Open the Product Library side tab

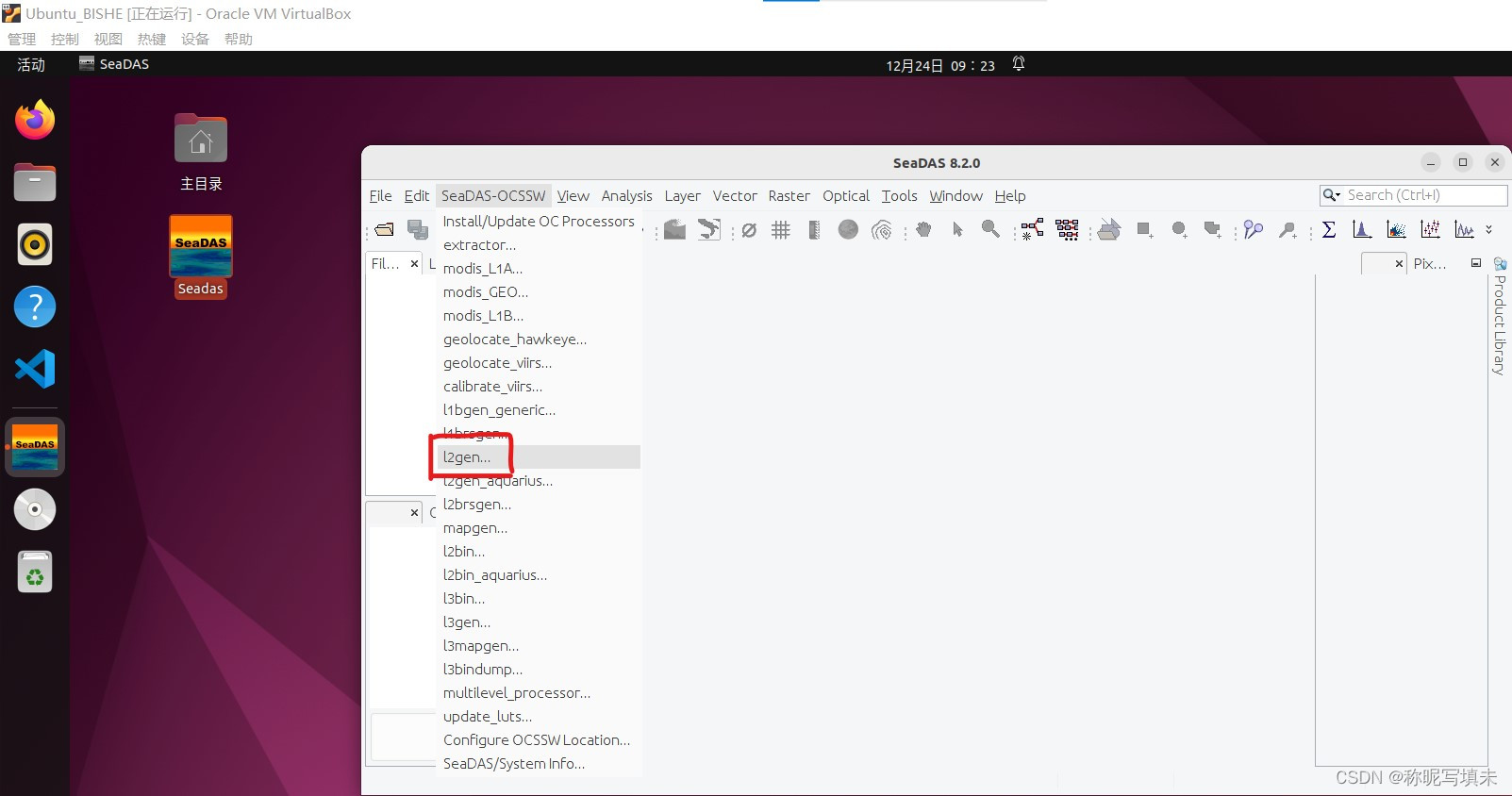coord(1500,316)
